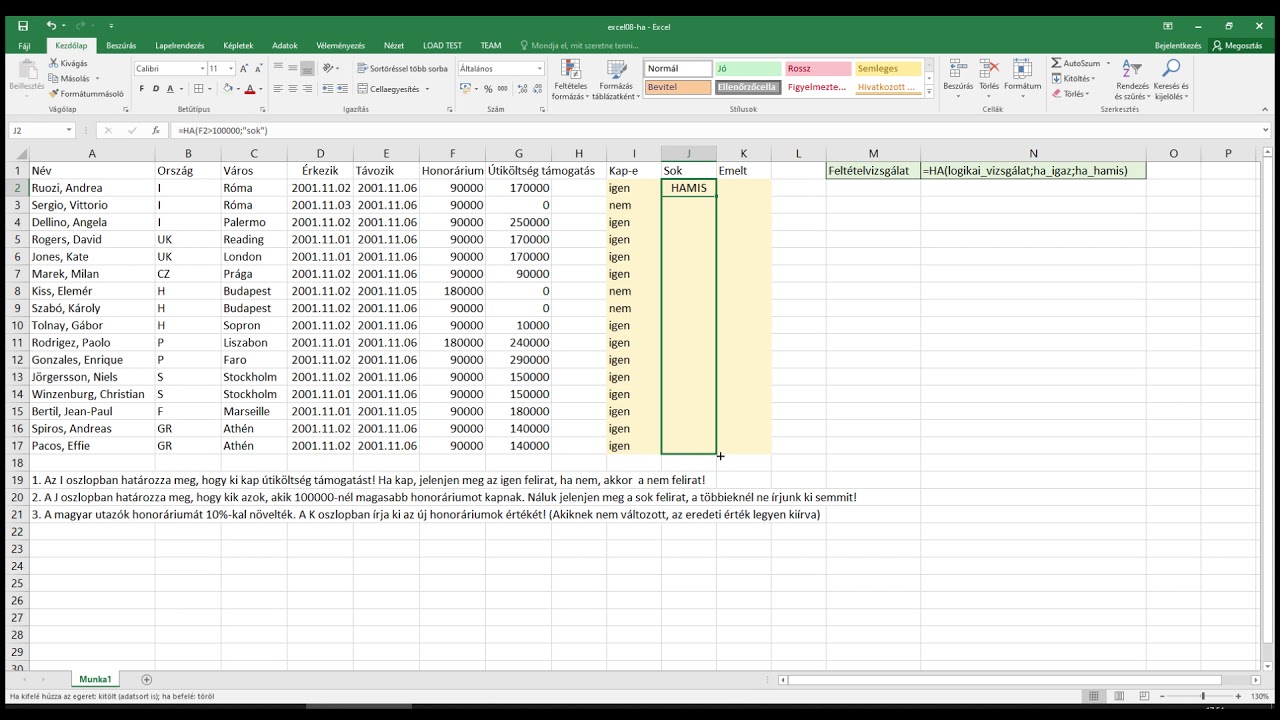Expand the cell styles gallery
Screen dimensions: 1280x720
929,92
